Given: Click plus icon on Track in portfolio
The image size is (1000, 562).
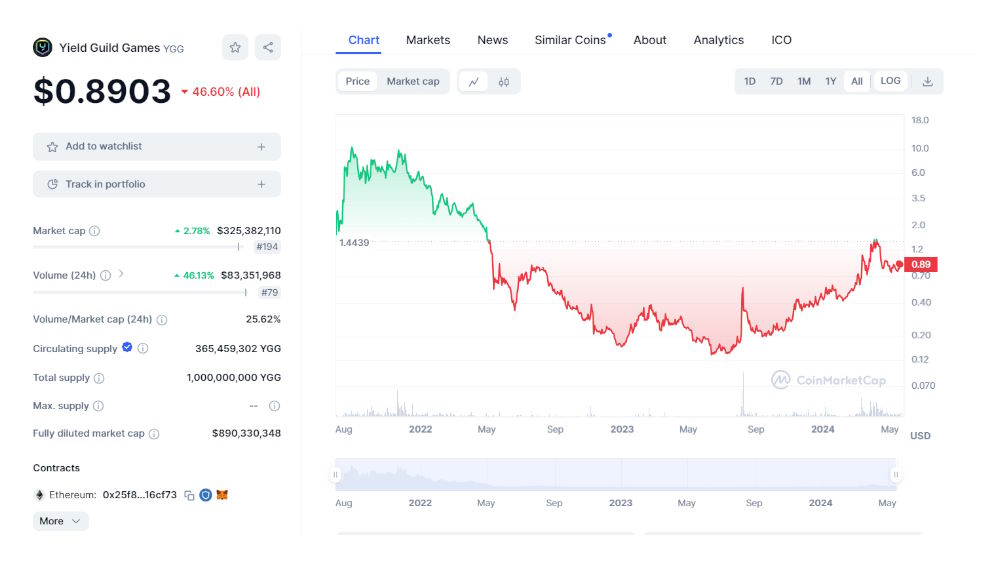Looking at the screenshot, I should [x=261, y=184].
